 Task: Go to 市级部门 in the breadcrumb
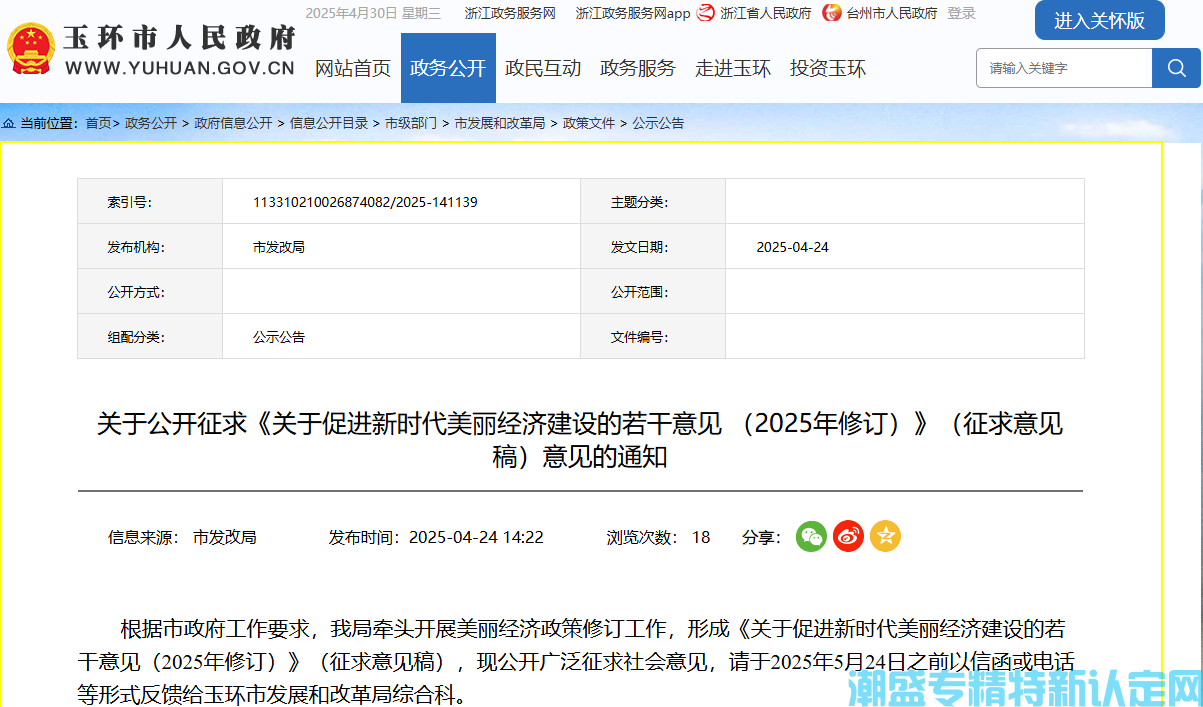tap(411, 123)
